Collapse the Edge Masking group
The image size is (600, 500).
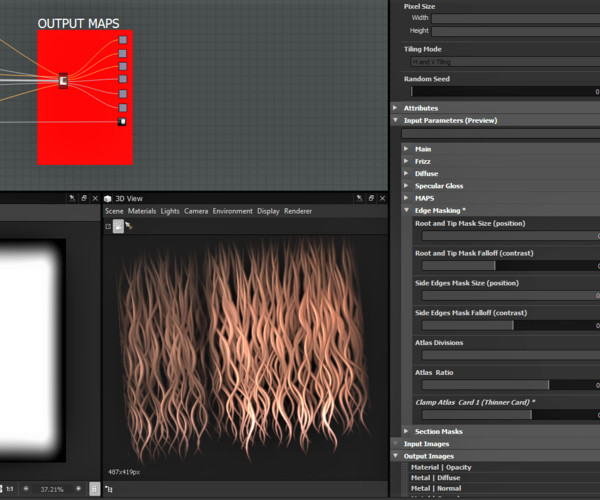(x=406, y=210)
